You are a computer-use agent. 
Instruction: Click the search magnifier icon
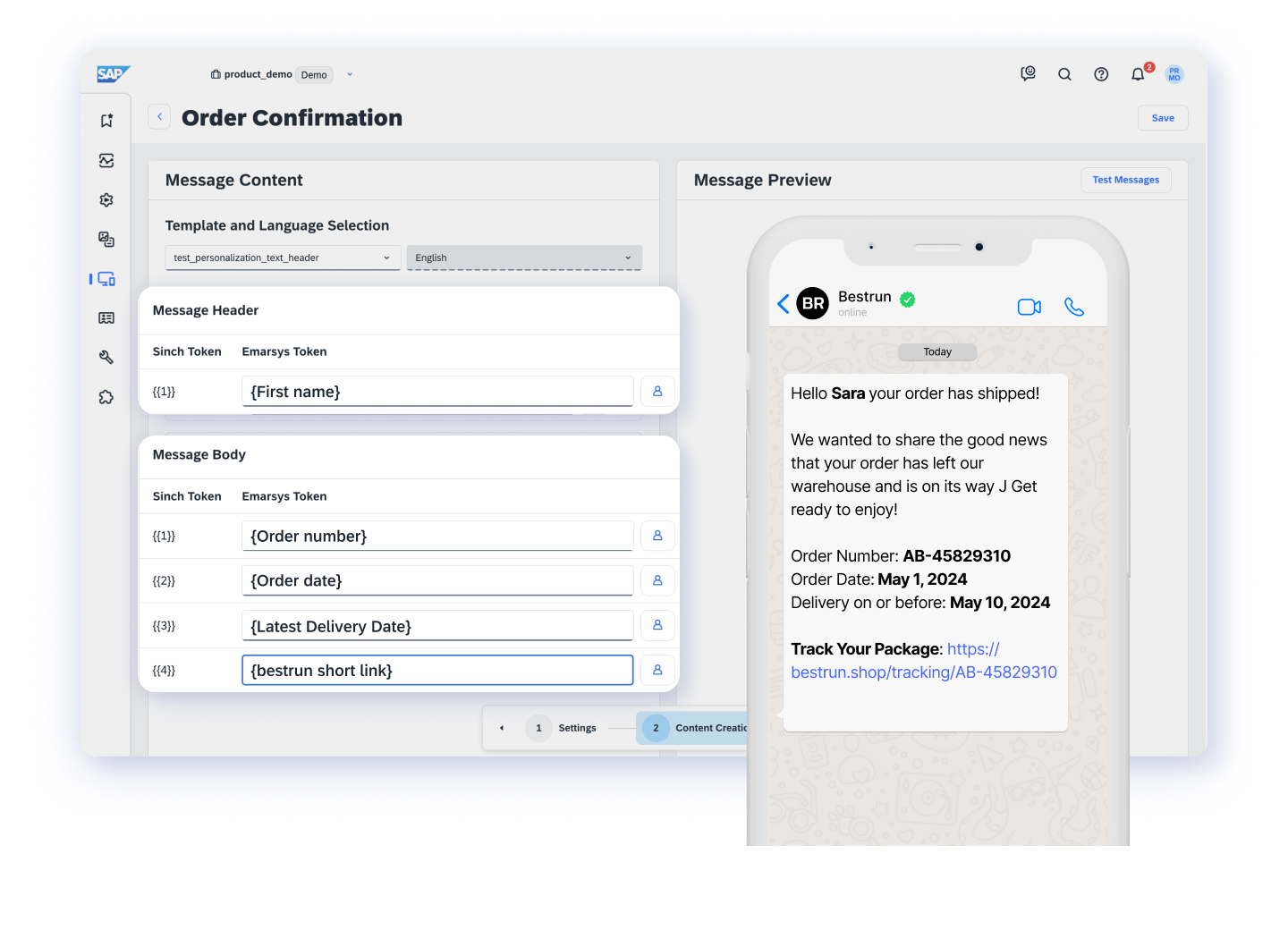tap(1064, 74)
